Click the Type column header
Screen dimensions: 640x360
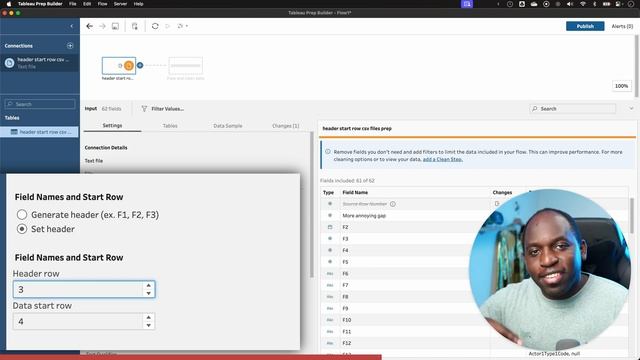pos(328,192)
